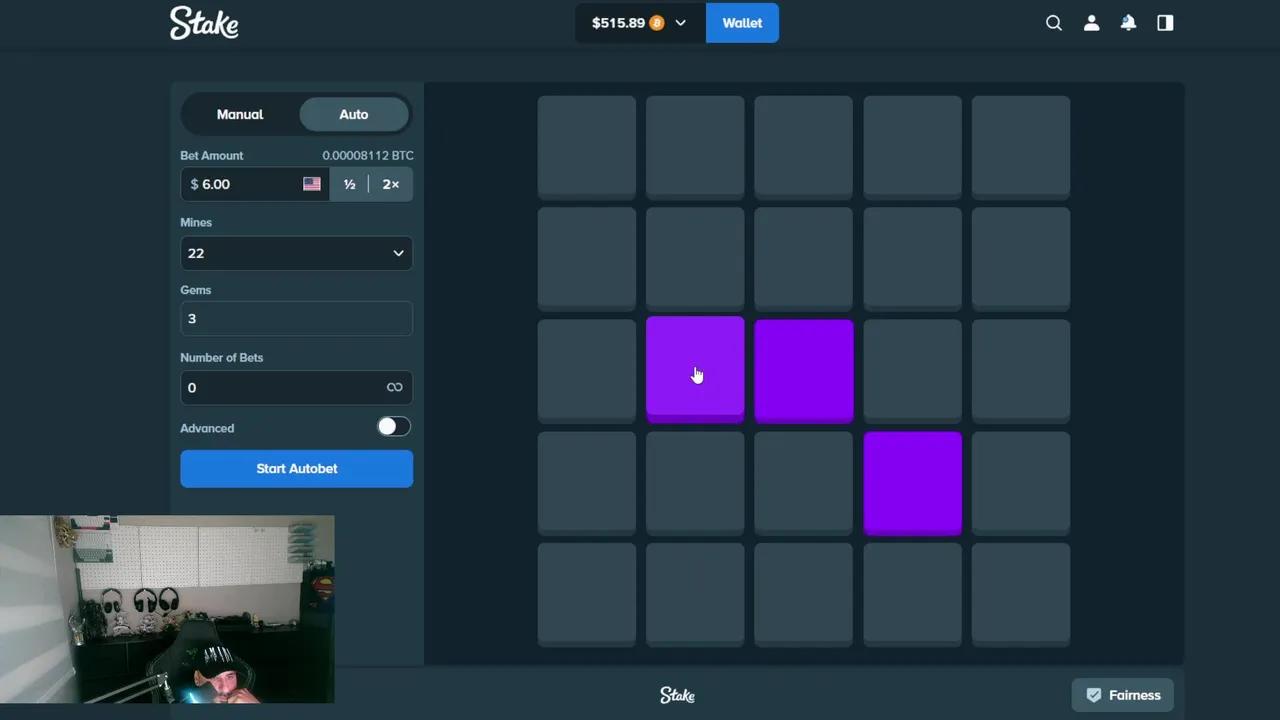
Task: Expand the Mines dropdown showing 22
Action: pyautogui.click(x=296, y=253)
